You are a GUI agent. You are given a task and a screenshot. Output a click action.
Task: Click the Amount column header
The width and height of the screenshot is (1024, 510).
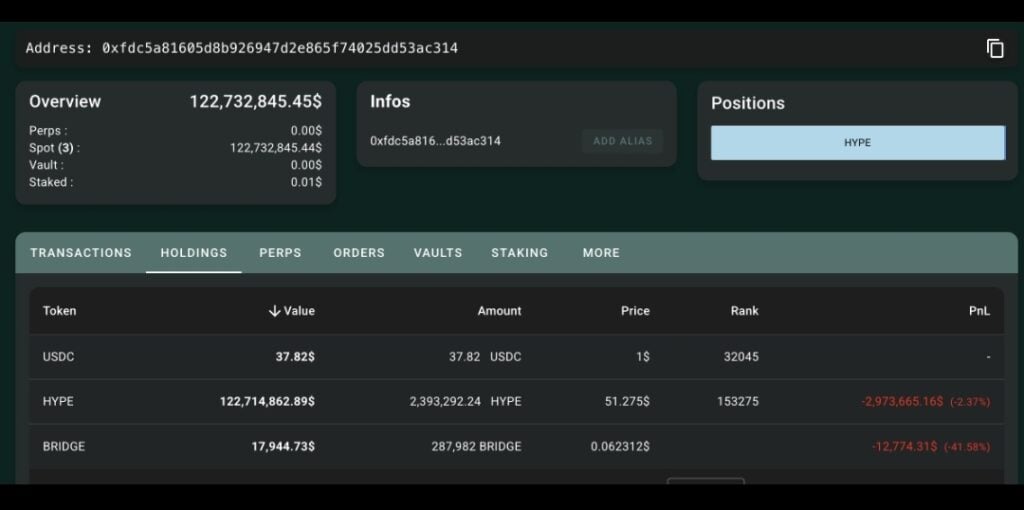[x=499, y=311]
